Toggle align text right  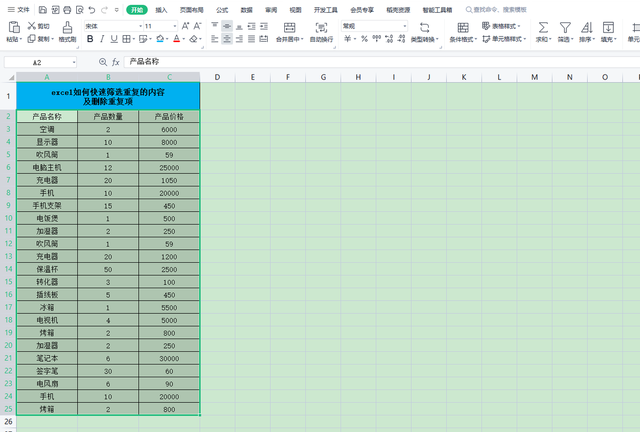pyautogui.click(x=239, y=39)
